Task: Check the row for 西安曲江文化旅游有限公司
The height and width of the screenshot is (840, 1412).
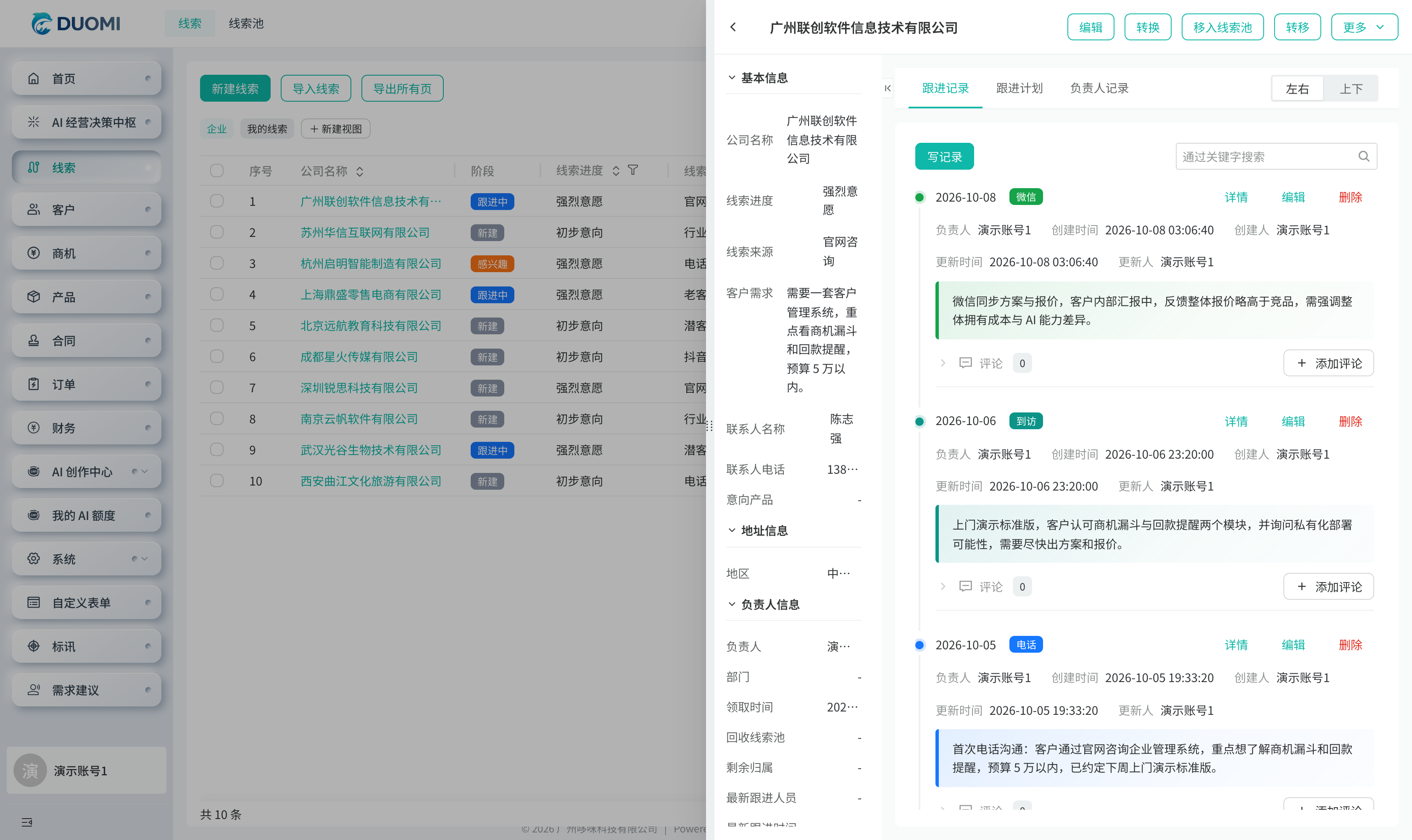Action: tap(217, 480)
